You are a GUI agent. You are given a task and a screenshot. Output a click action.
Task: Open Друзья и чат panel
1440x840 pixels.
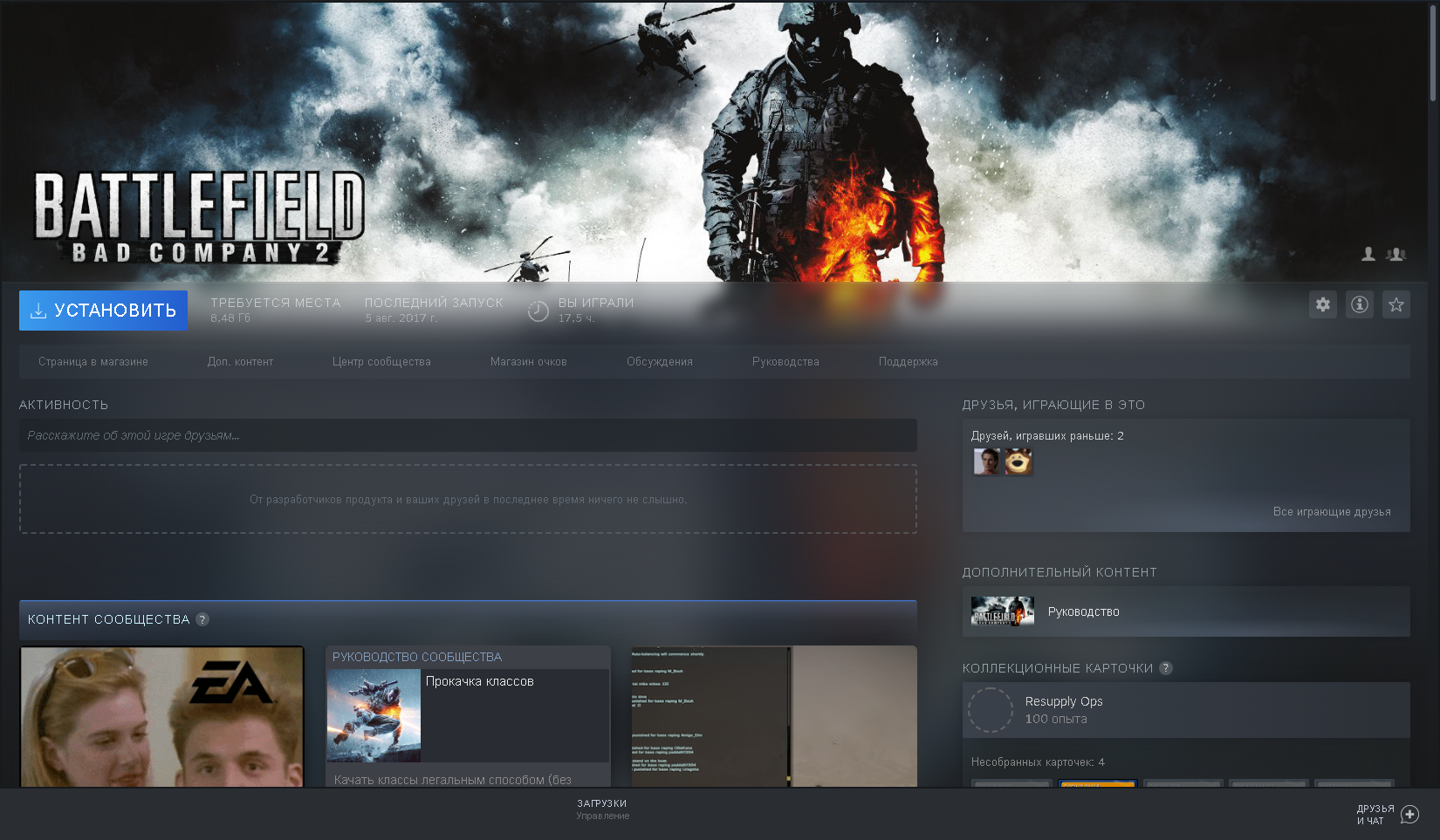click(1375, 815)
